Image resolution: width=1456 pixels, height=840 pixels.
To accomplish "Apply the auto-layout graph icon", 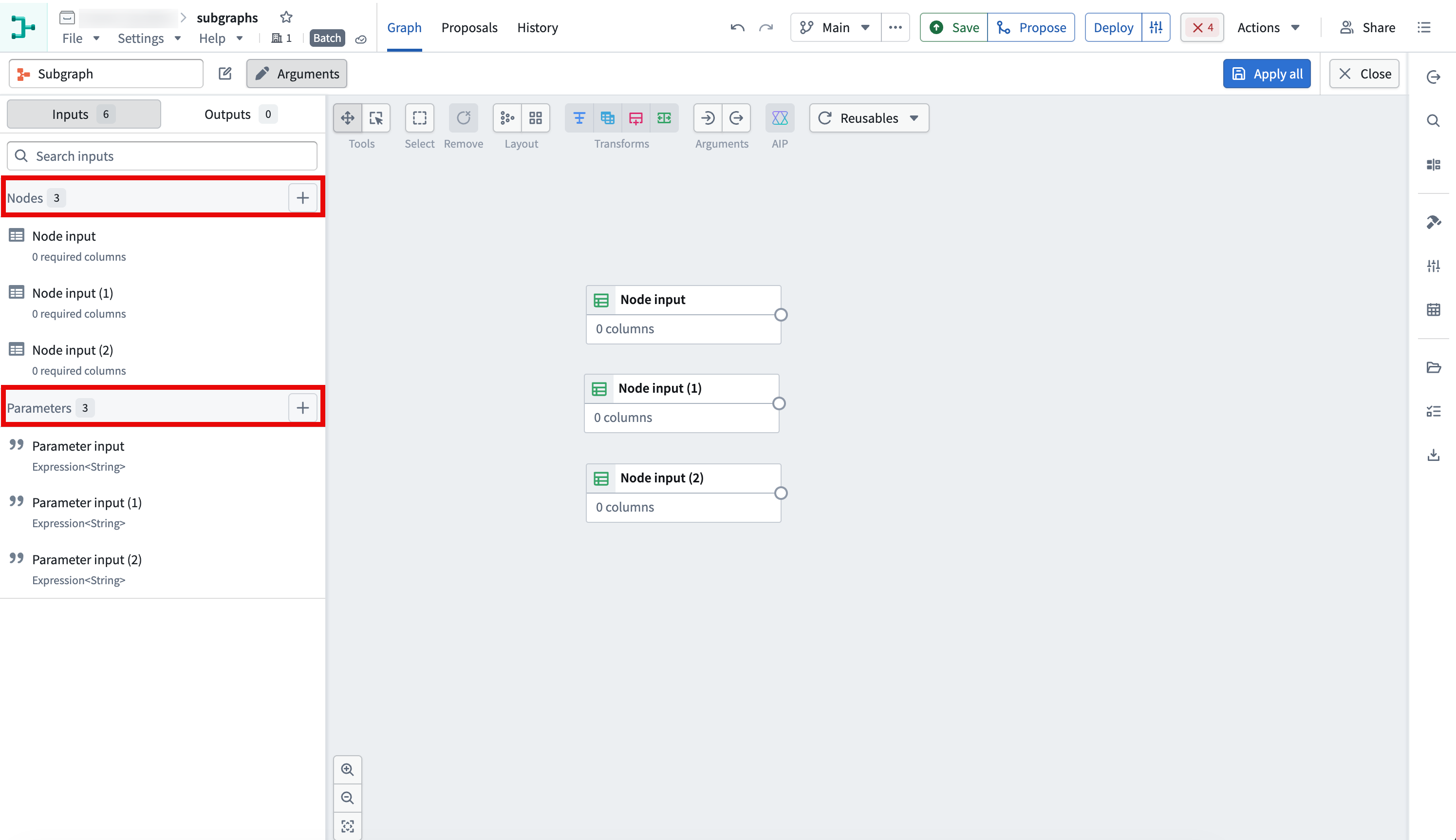I will (x=507, y=118).
